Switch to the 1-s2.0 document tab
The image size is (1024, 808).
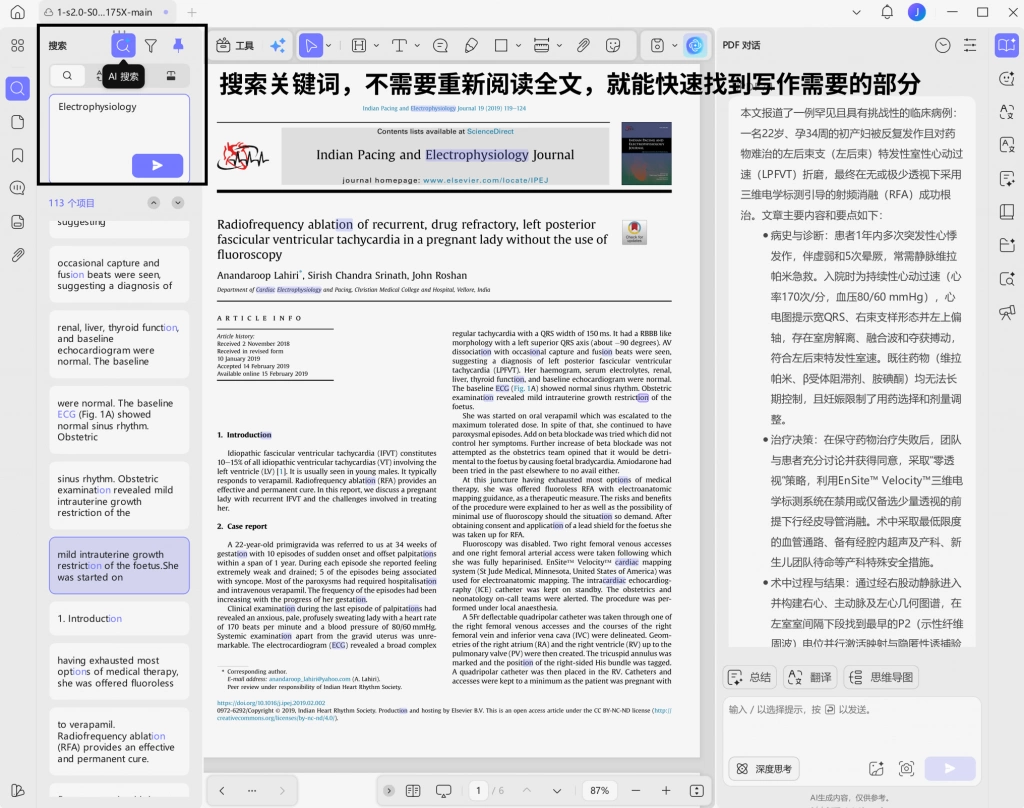pos(104,12)
